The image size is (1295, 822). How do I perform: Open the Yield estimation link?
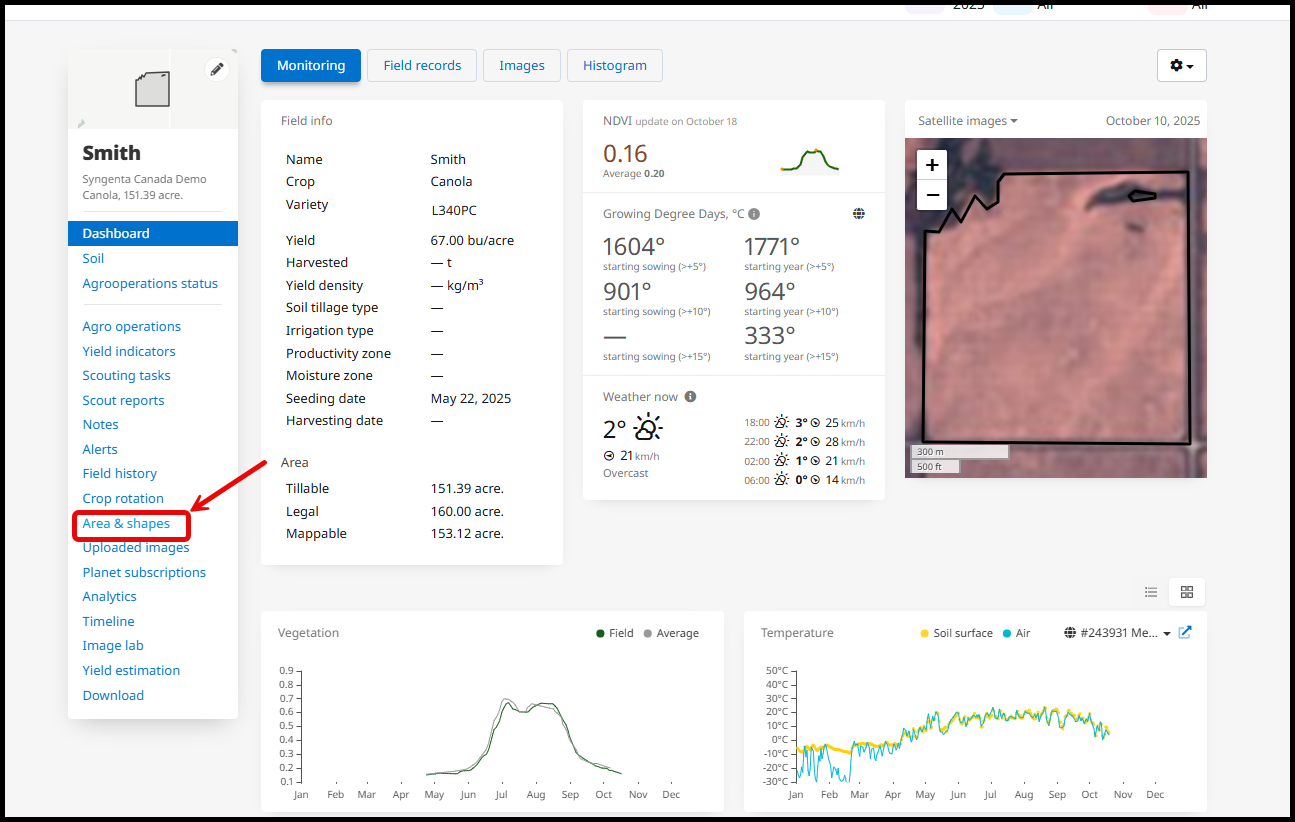[131, 671]
